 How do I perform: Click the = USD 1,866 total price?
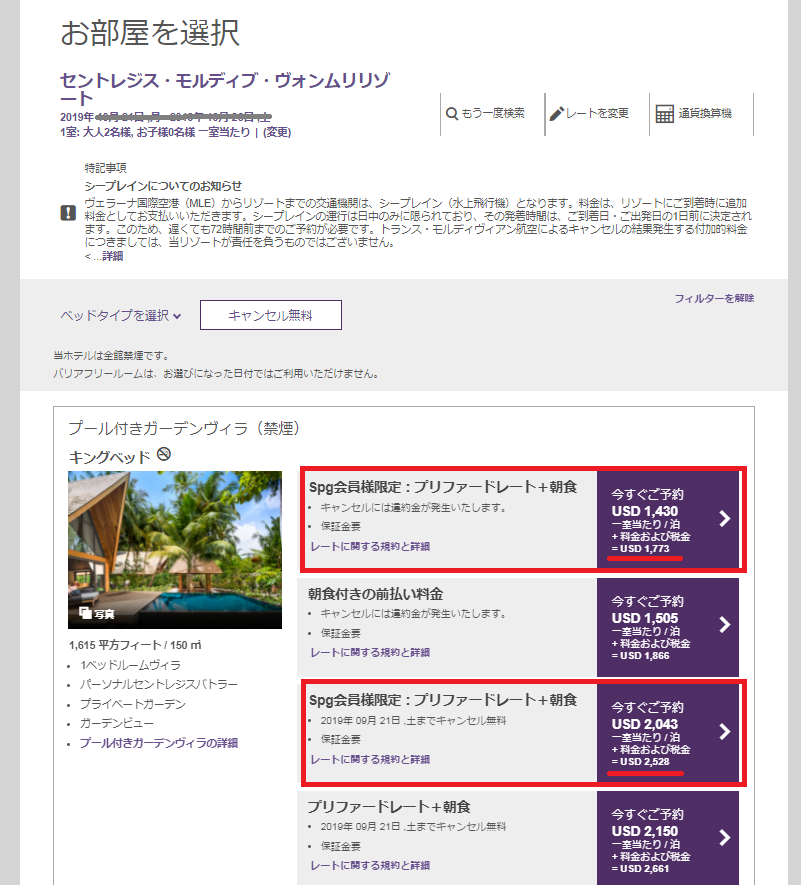coord(641,656)
